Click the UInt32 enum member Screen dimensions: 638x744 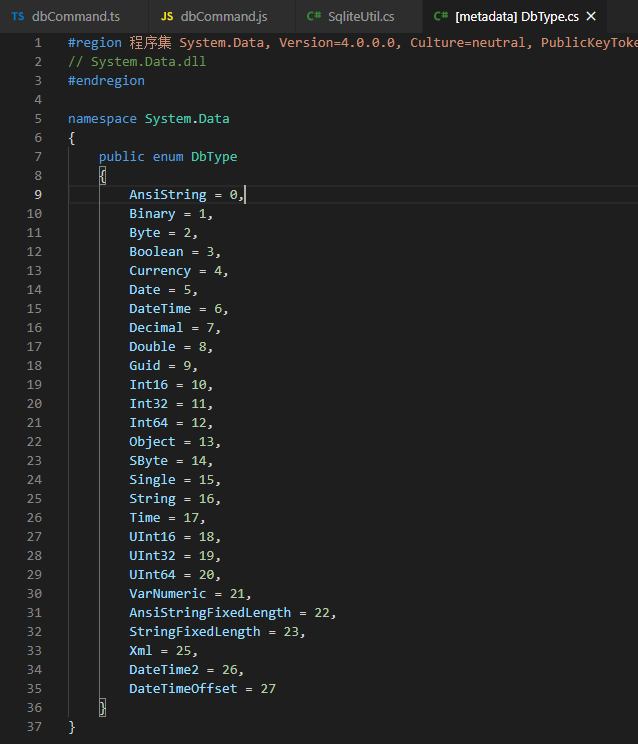coord(152,555)
